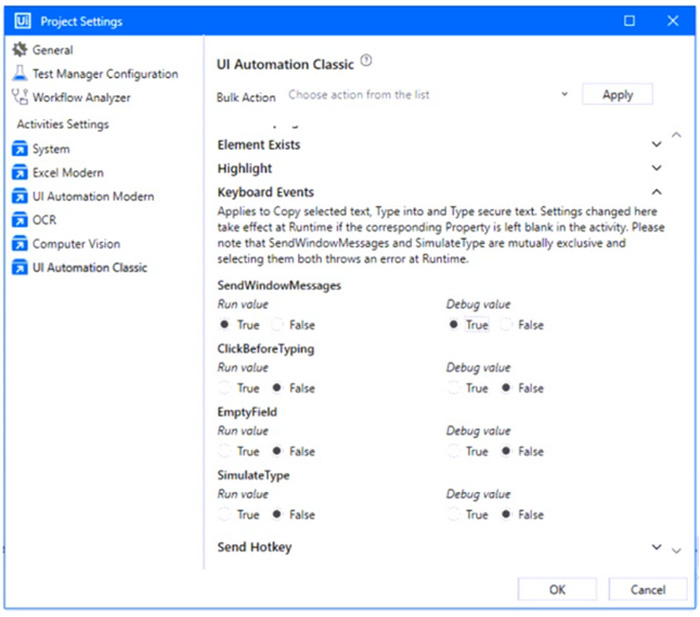Screen dimensions: 700x617
Task: Set SendWindowMessages Debug value to True
Action: pyautogui.click(x=454, y=324)
